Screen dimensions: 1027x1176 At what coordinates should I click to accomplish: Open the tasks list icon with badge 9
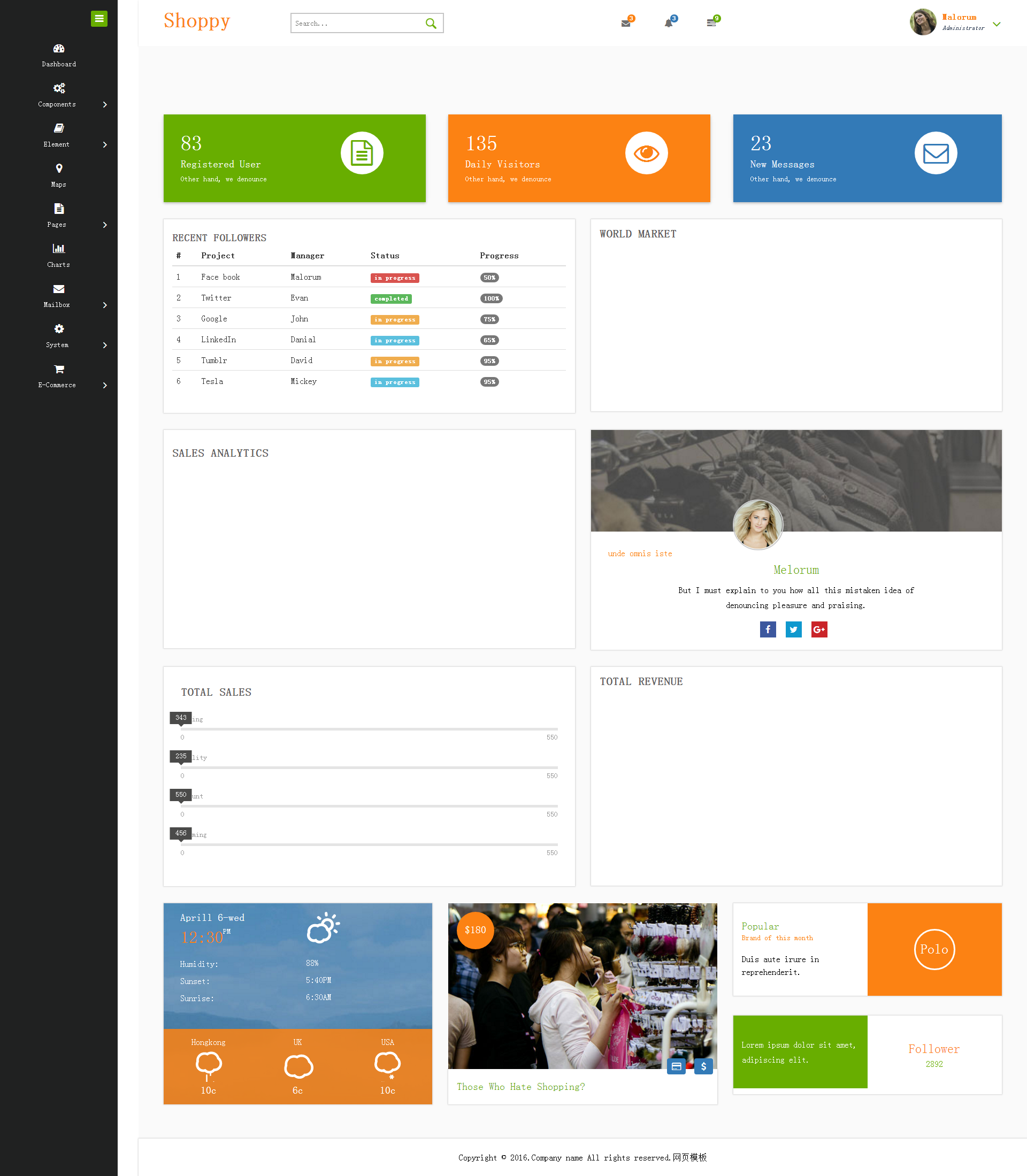click(x=711, y=23)
